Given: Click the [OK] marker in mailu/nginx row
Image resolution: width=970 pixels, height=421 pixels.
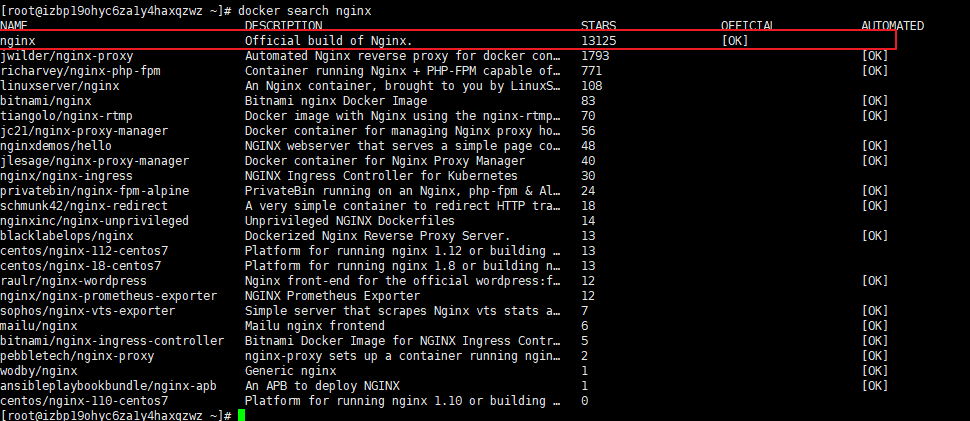Looking at the screenshot, I should [x=875, y=326].
